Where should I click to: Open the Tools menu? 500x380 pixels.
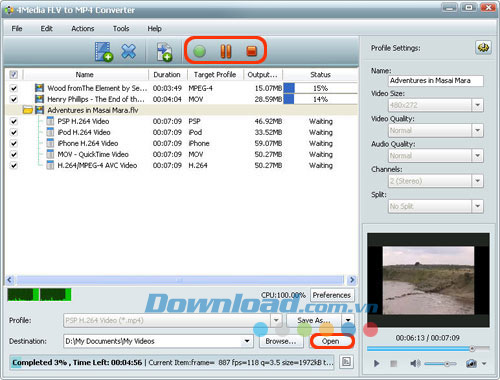(121, 29)
